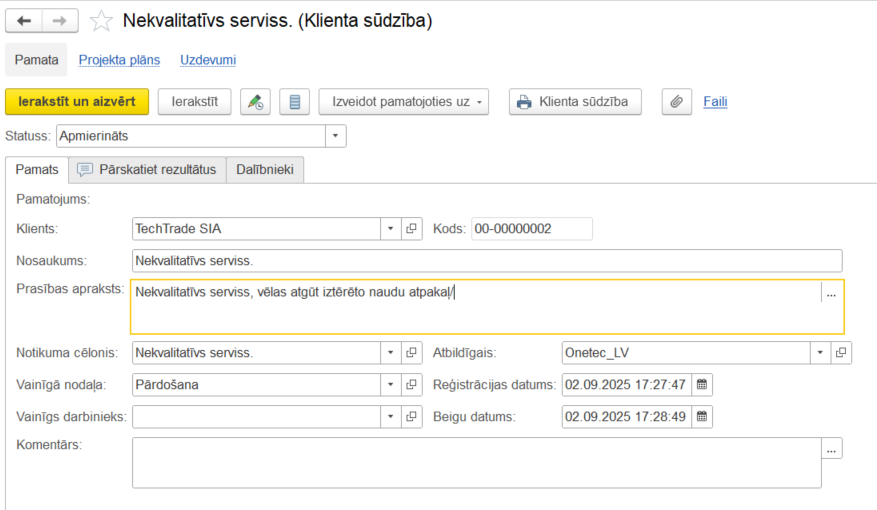This screenshot has height=510, width=877.
Task: Open the Atbildīgais record link icon
Action: [842, 353]
